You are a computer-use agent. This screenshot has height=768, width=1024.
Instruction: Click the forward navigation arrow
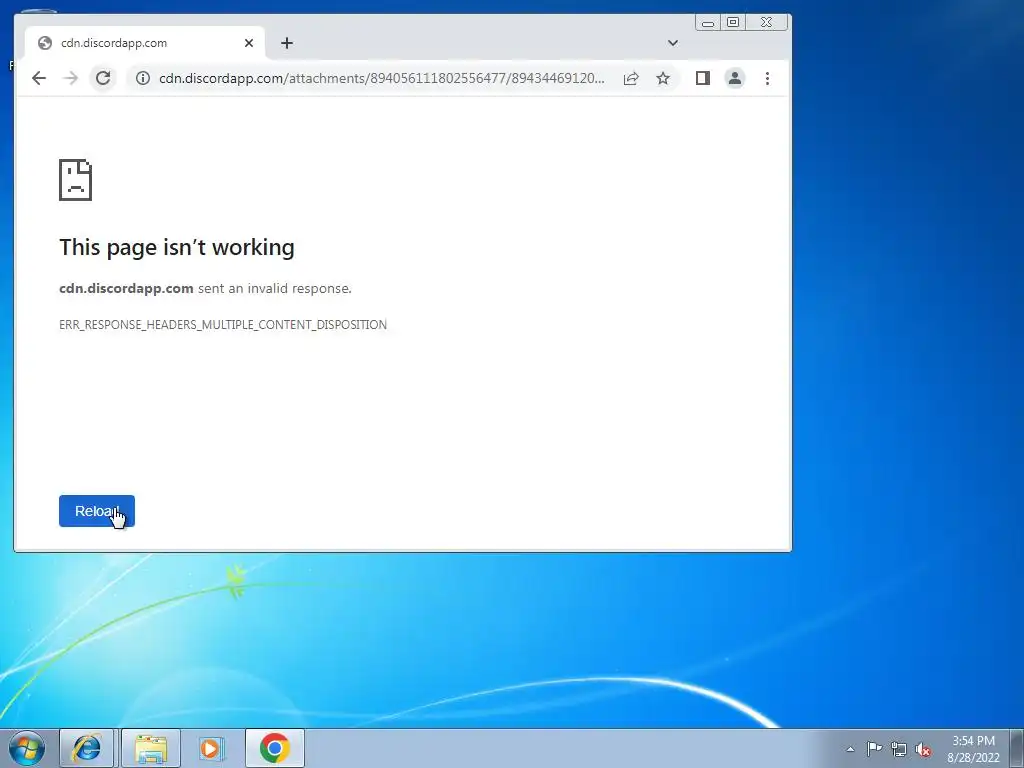tap(71, 78)
